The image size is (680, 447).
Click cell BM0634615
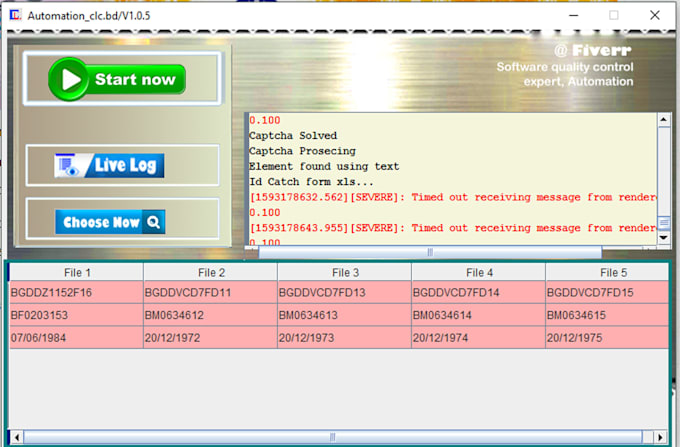point(607,315)
